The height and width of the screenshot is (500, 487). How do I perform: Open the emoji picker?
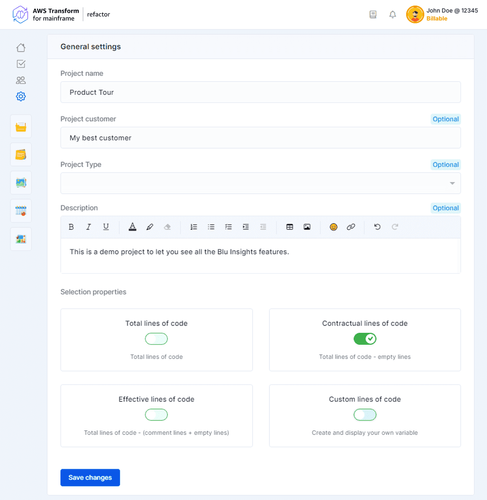tap(333, 227)
